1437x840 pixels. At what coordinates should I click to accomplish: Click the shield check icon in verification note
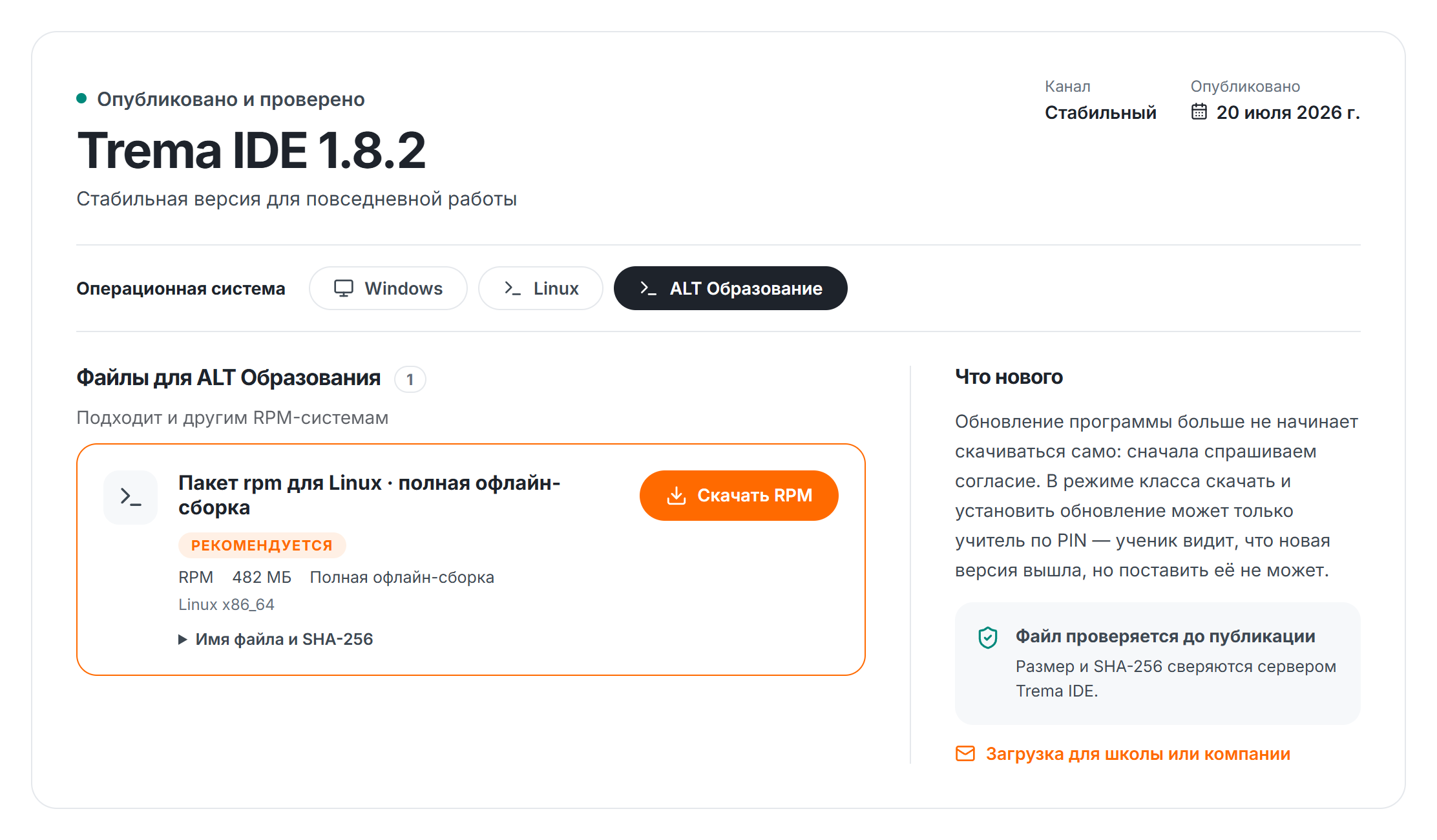coord(988,638)
